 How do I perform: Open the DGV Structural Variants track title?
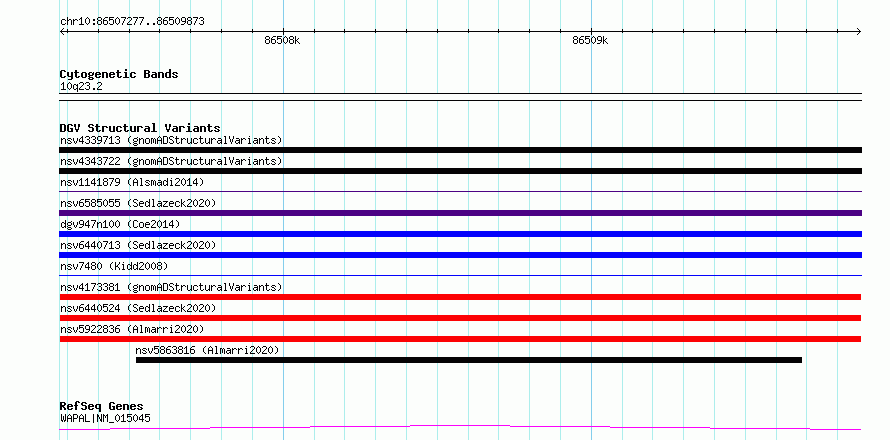[140, 128]
